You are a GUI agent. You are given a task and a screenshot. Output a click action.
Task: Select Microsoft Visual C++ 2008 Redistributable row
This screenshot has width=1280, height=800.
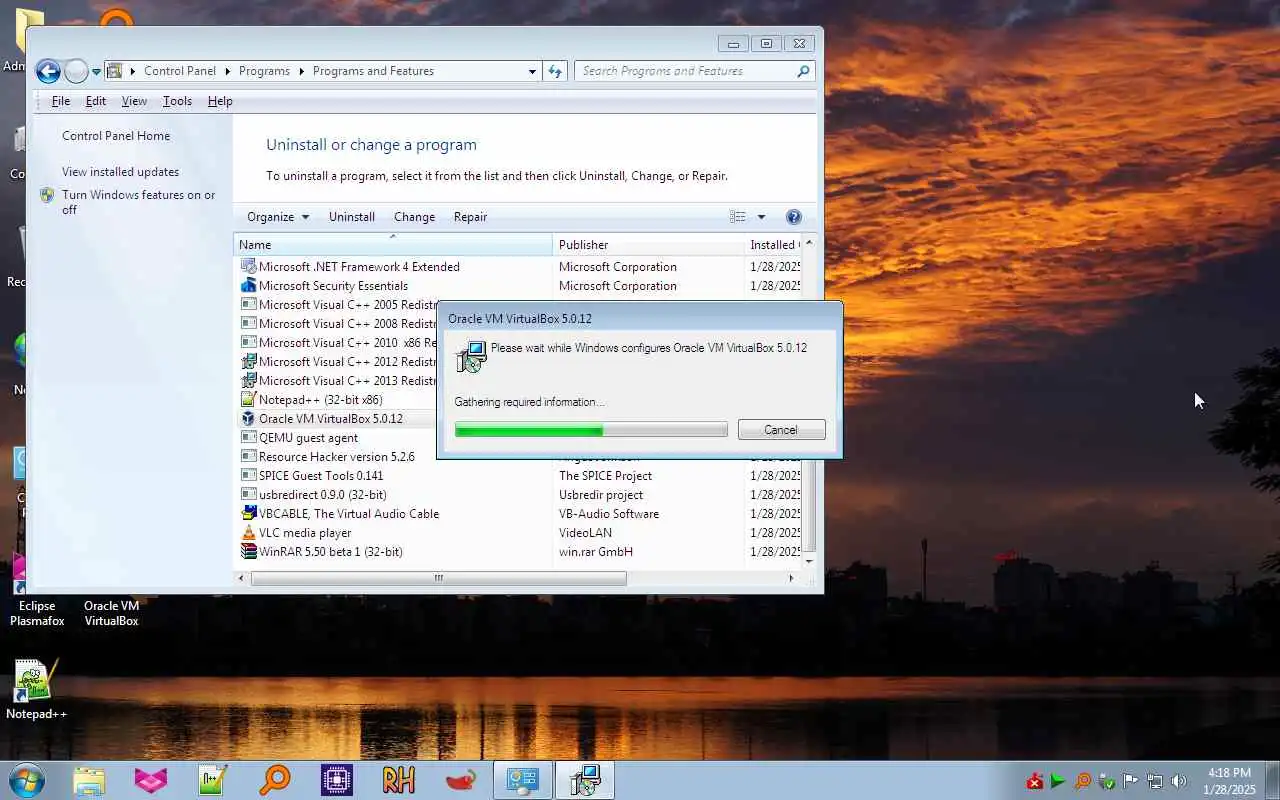point(339,324)
